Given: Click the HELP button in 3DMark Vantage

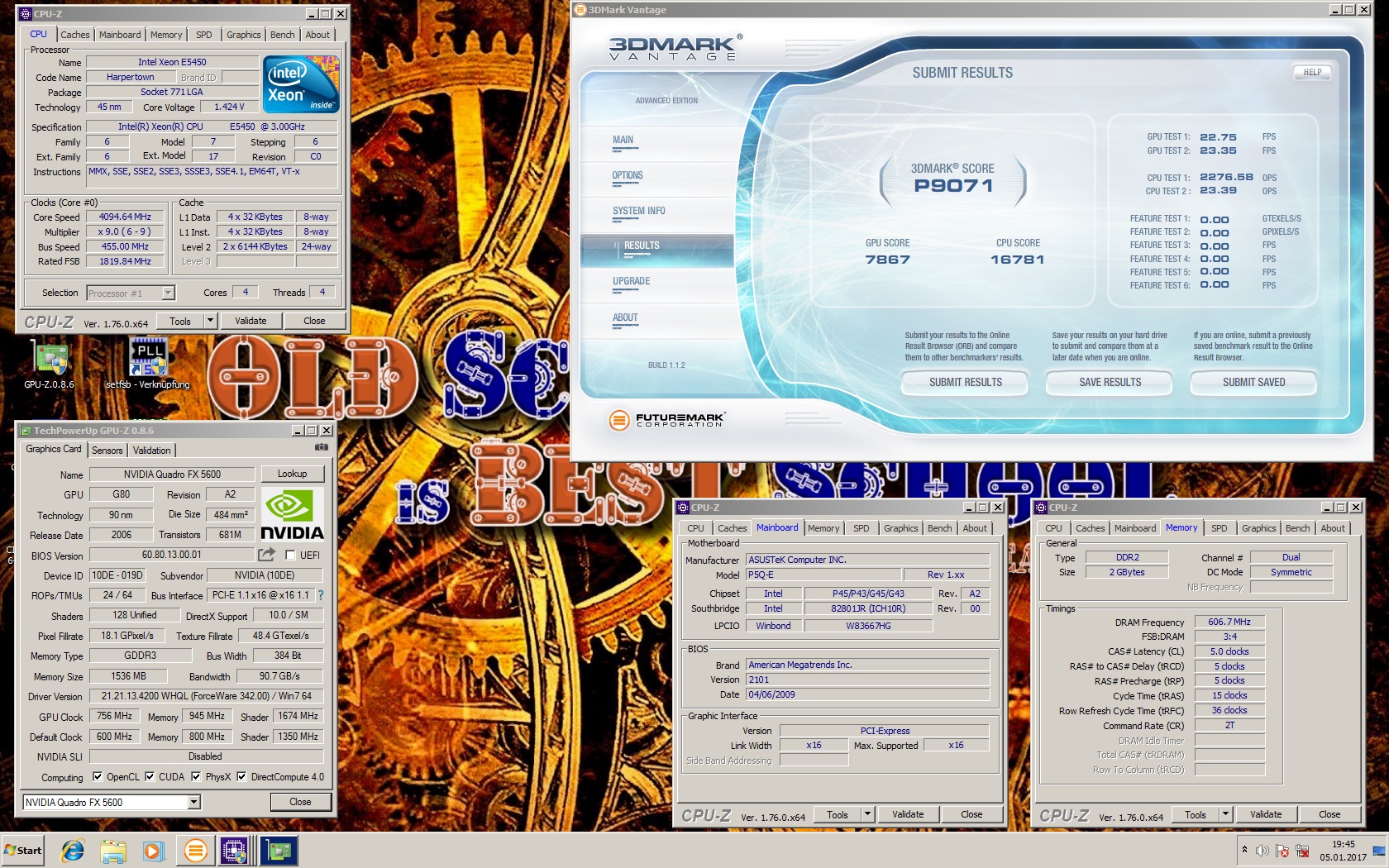Looking at the screenshot, I should click(x=1312, y=72).
